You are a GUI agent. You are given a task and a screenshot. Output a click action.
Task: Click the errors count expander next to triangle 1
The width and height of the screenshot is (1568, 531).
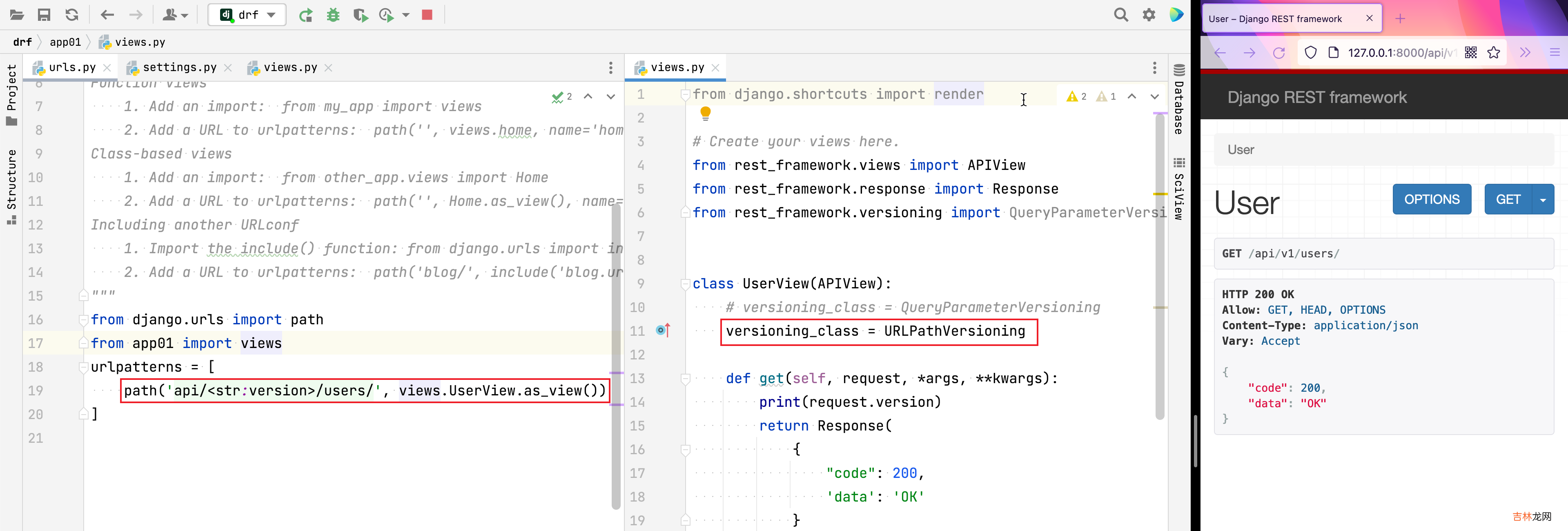point(1113,96)
